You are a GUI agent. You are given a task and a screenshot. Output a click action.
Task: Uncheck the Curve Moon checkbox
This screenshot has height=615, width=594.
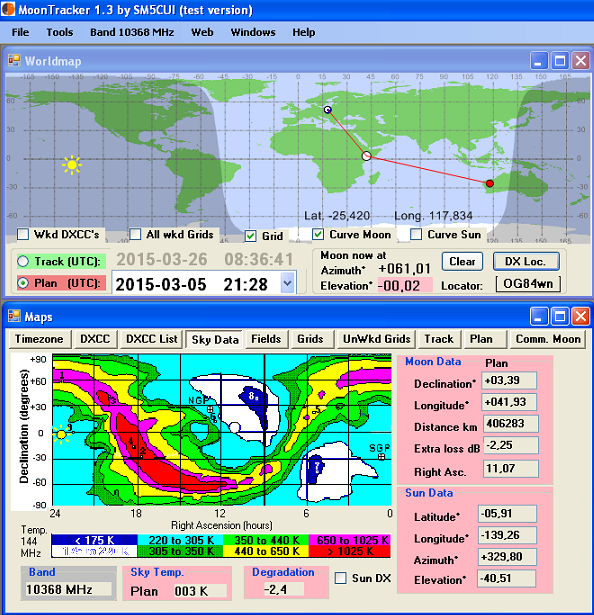tap(318, 234)
